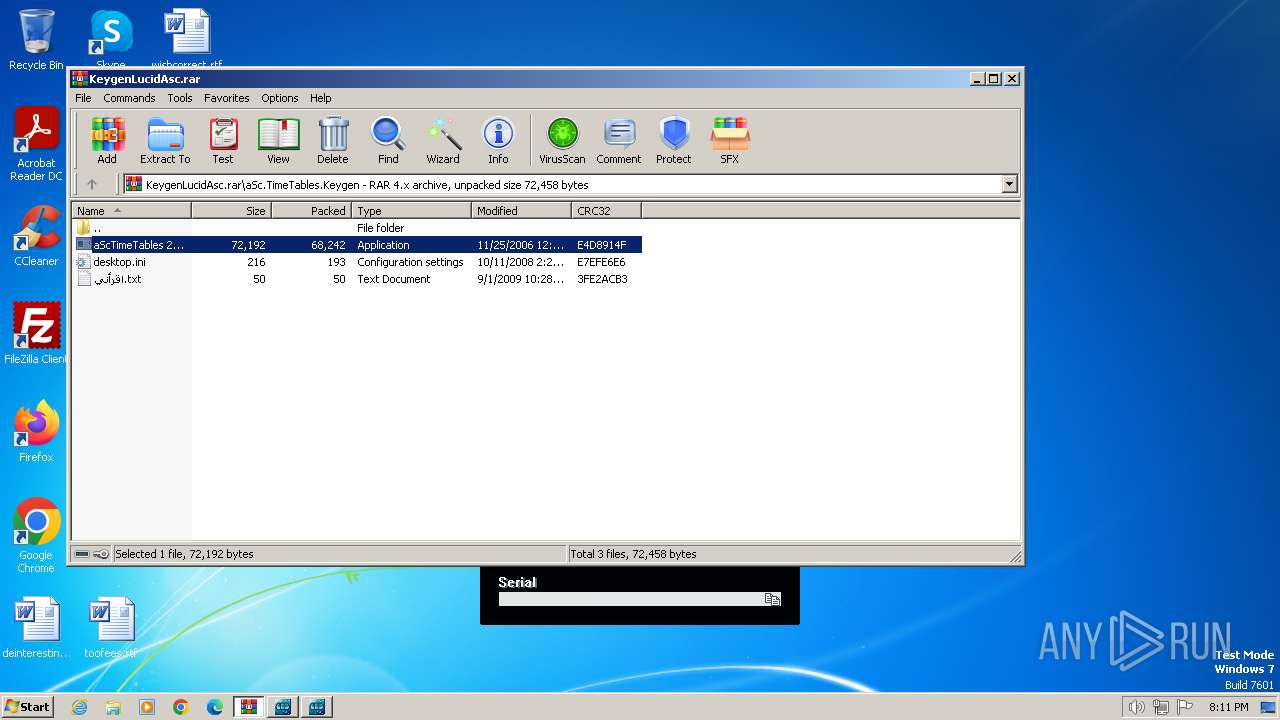Select the FileZilla Client desktop icon
Screen dimensions: 1280x720
(x=36, y=334)
